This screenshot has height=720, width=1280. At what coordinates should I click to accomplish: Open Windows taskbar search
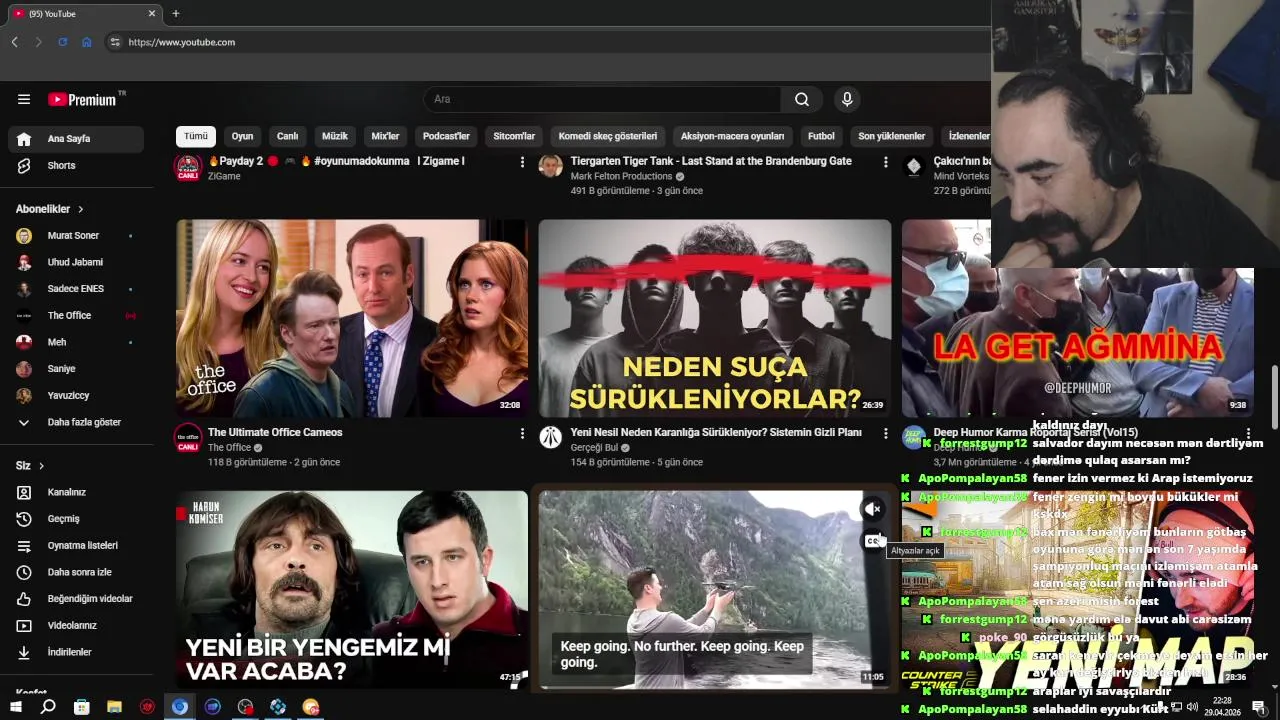pos(48,707)
